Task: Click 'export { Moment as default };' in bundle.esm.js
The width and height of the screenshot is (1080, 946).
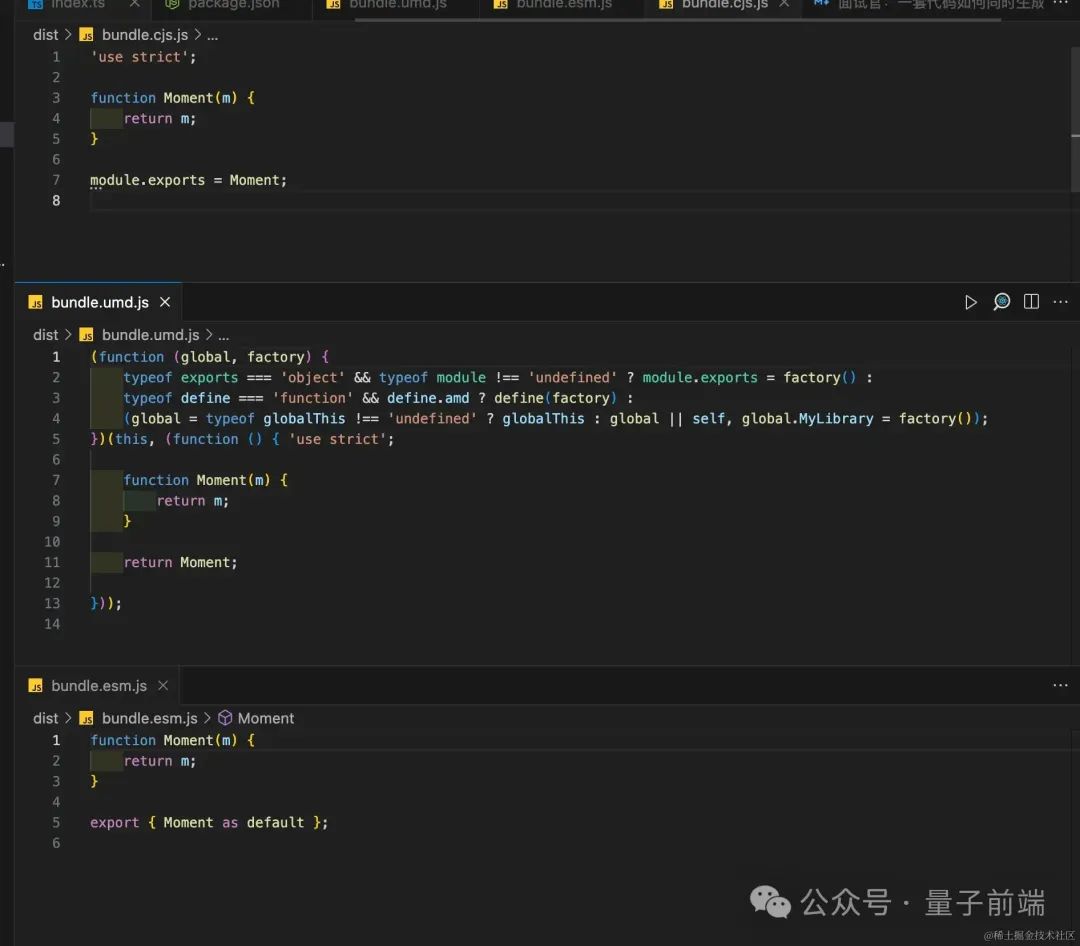Action: pyautogui.click(x=209, y=823)
